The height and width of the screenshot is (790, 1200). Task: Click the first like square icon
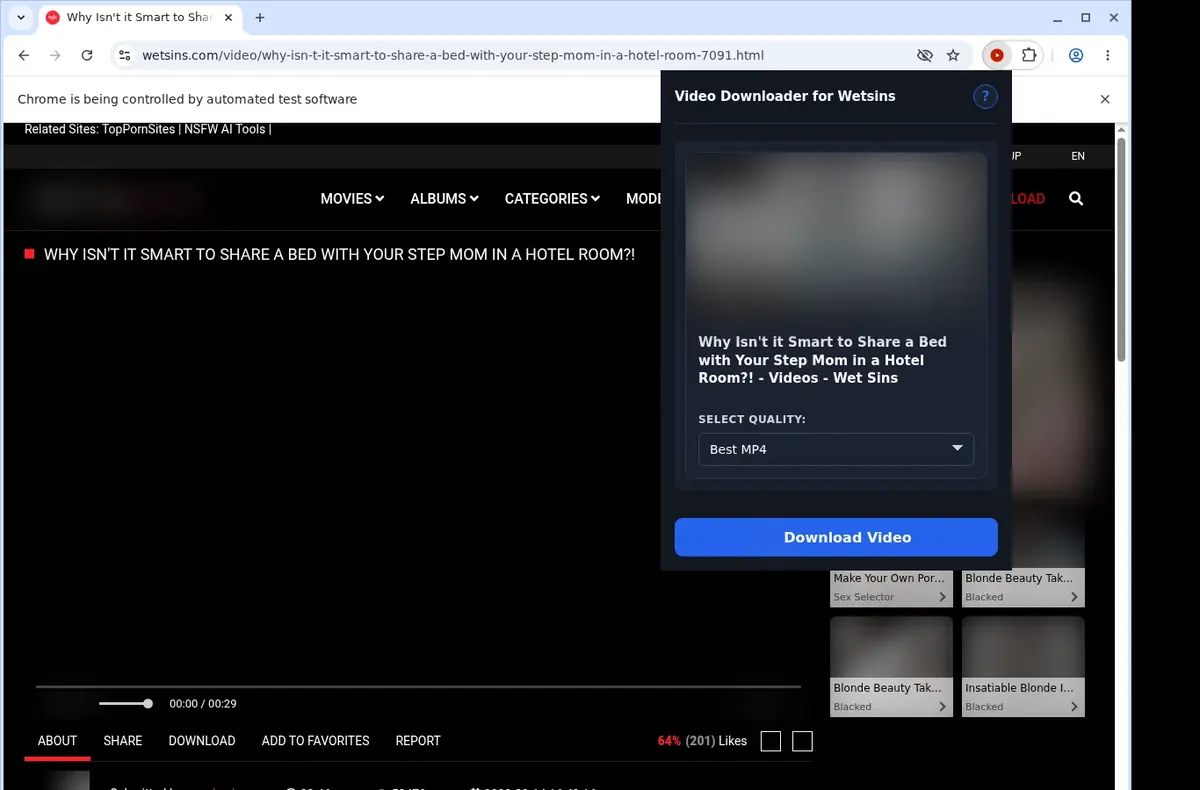pos(771,741)
